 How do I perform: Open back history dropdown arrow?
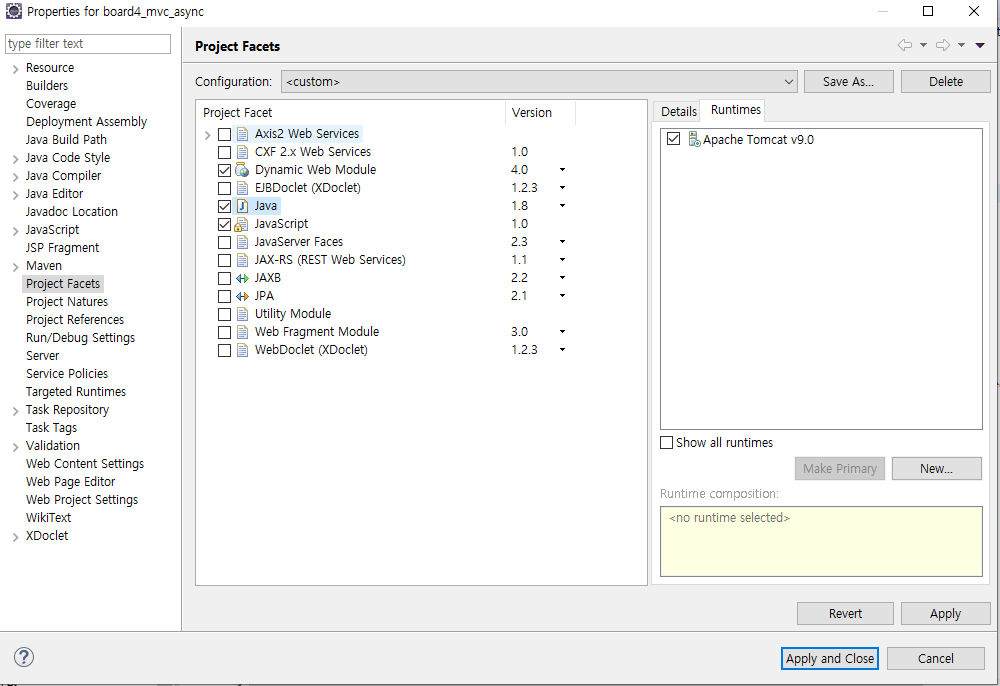point(923,45)
